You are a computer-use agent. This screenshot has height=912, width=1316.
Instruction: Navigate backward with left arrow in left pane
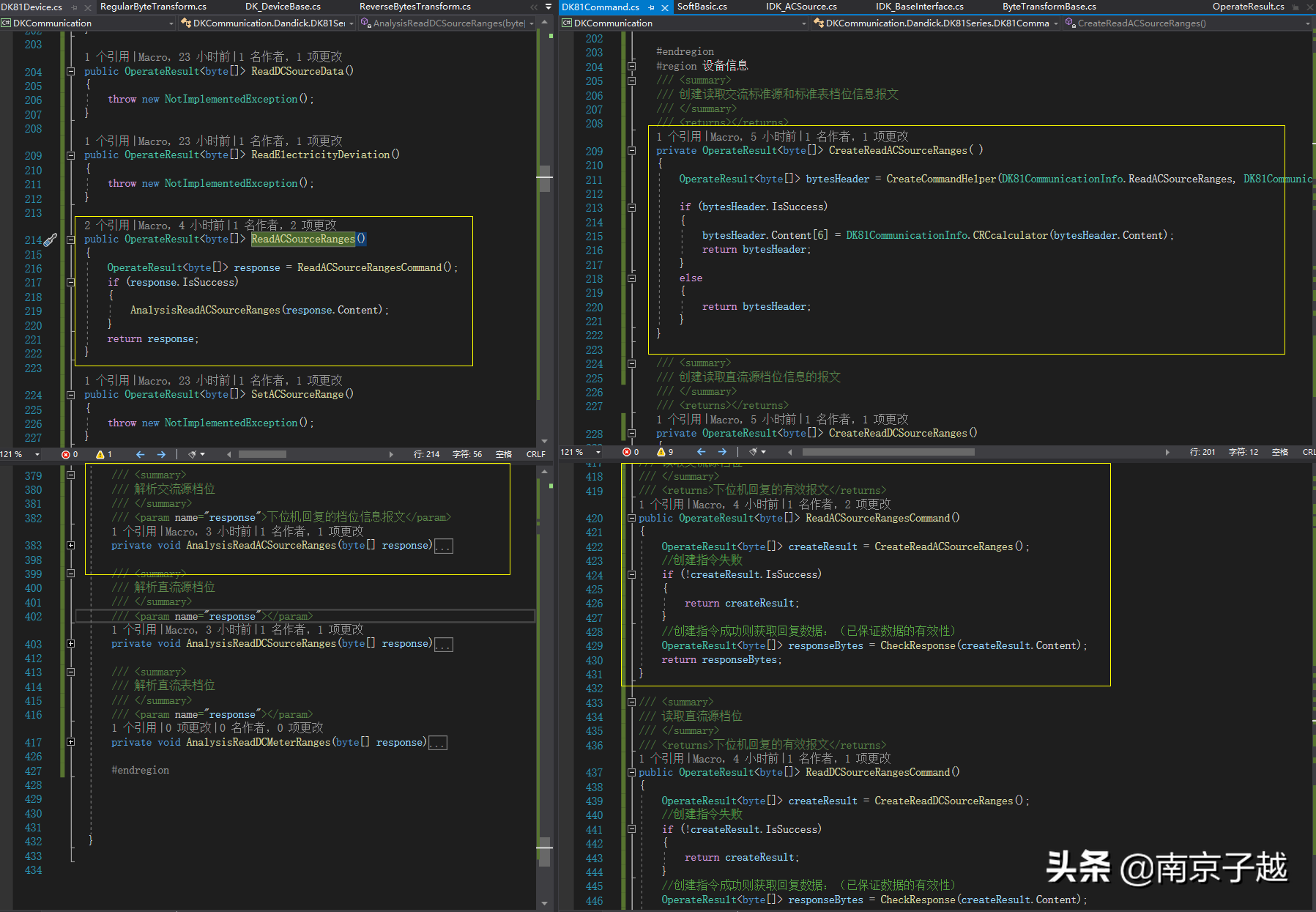[140, 454]
